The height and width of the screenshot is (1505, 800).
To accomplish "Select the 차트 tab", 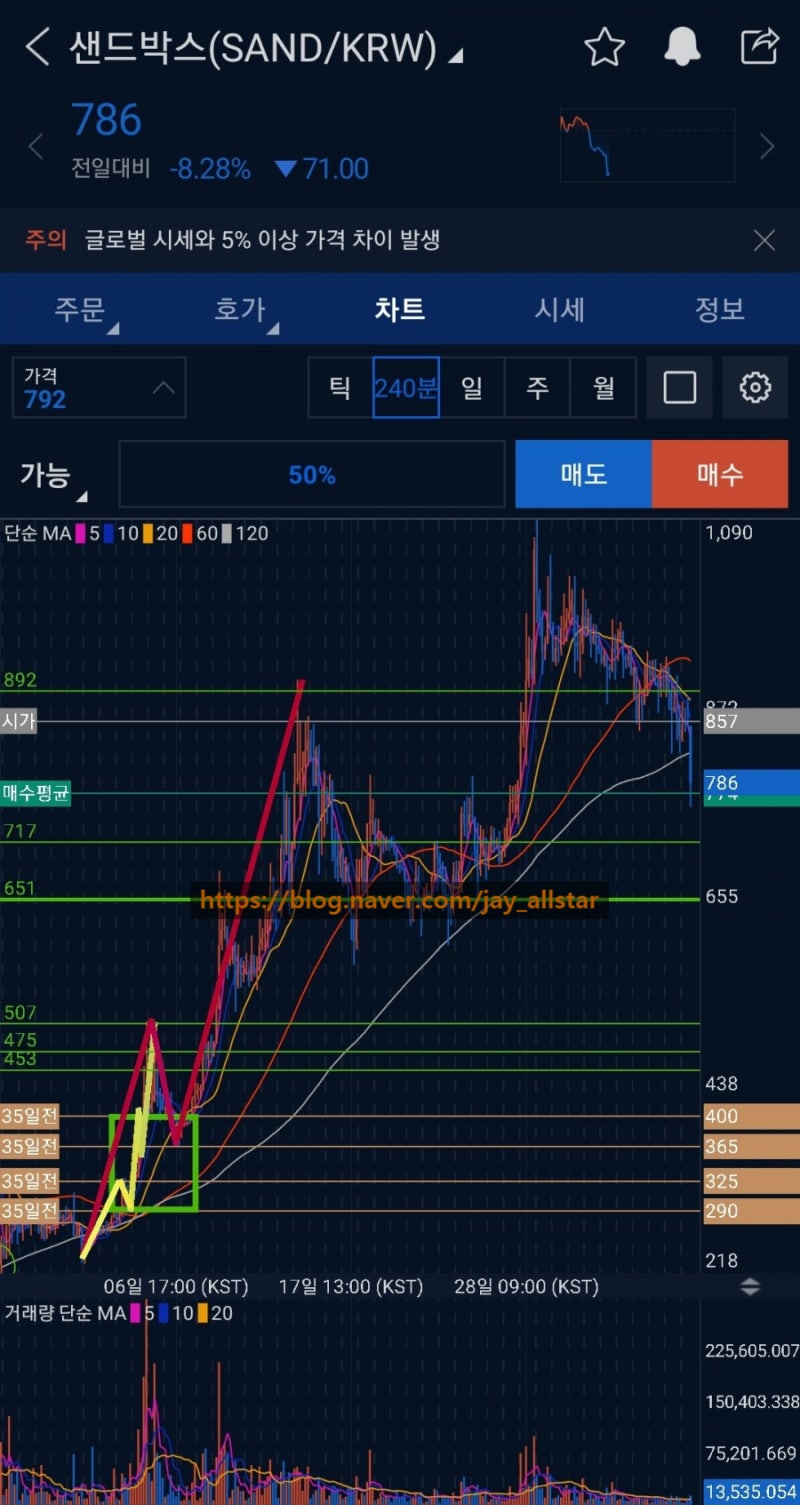I will [x=400, y=309].
